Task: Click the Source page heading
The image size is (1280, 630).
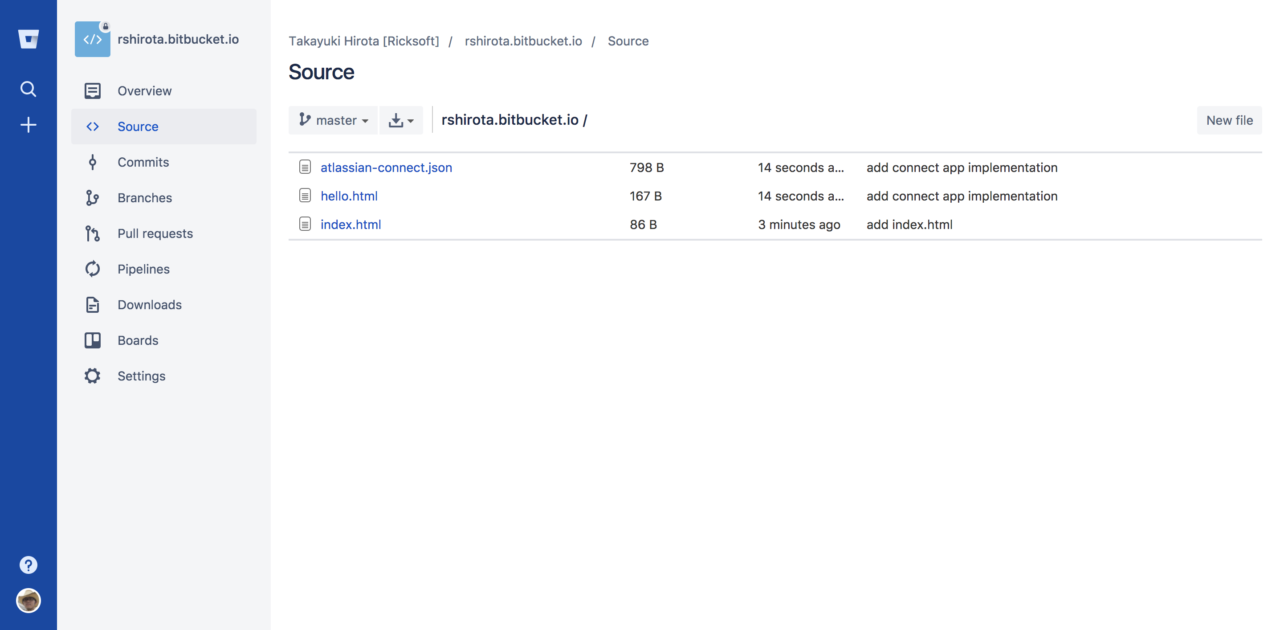Action: (x=321, y=72)
